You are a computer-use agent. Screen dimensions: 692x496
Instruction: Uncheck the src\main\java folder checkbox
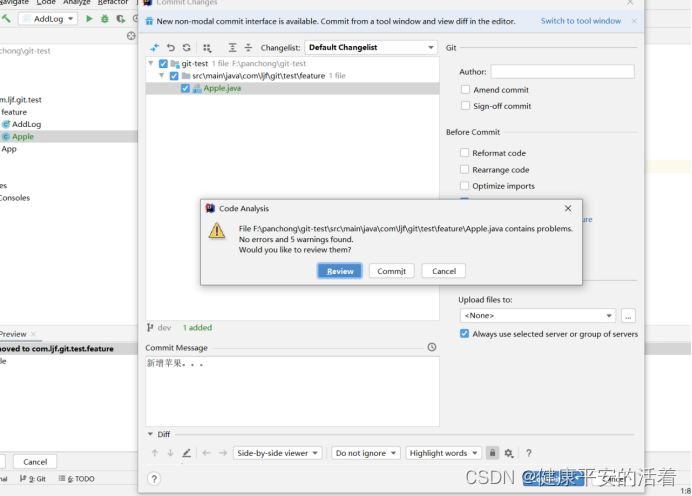click(174, 76)
